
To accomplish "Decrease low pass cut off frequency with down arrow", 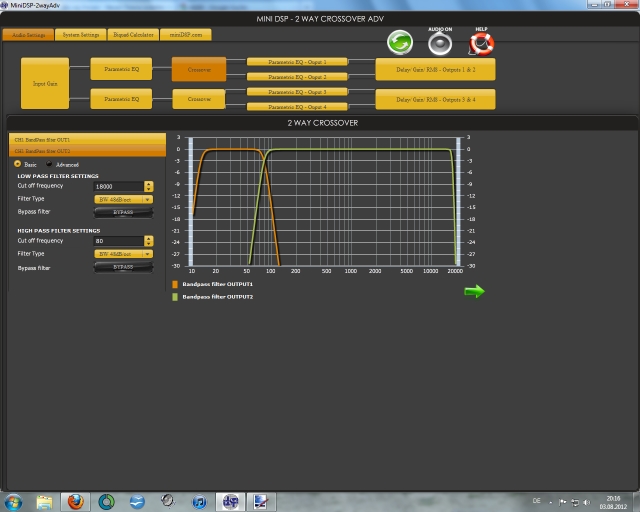I will coord(149,189).
